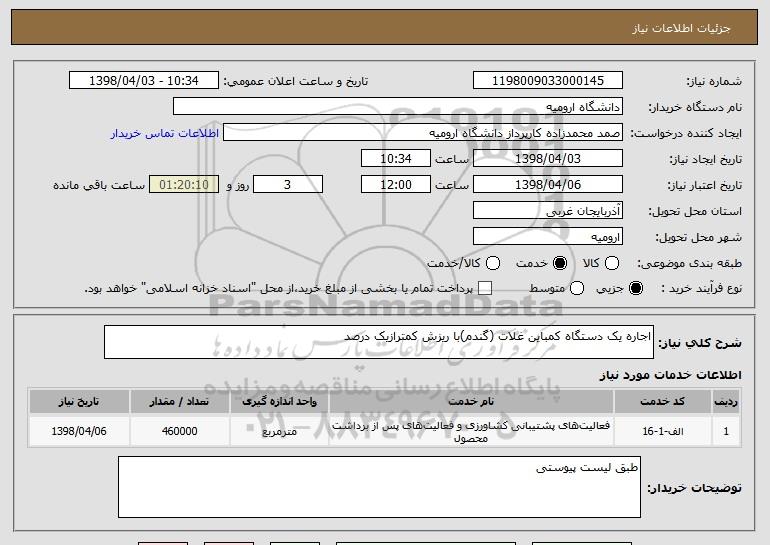Choose the متوسط purchase process option
Screen dimensions: 770x545
pyautogui.click(x=577, y=288)
